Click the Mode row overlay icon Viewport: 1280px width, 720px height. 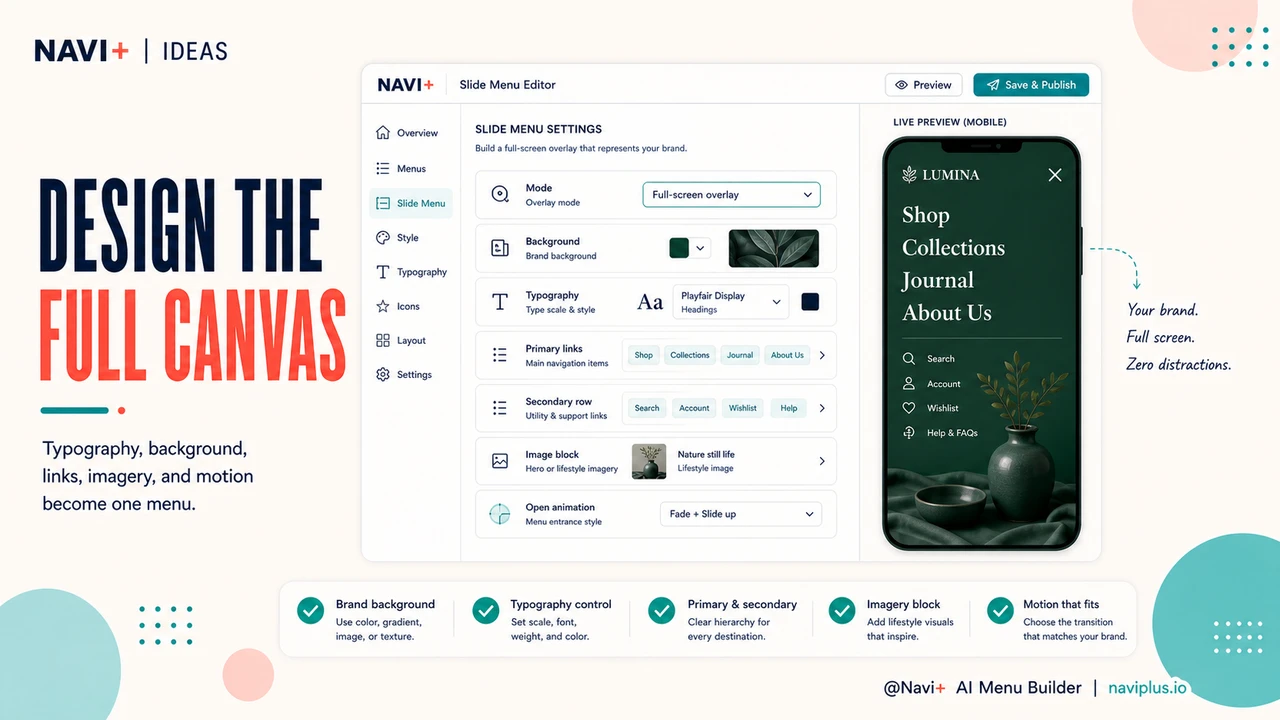pyautogui.click(x=500, y=195)
